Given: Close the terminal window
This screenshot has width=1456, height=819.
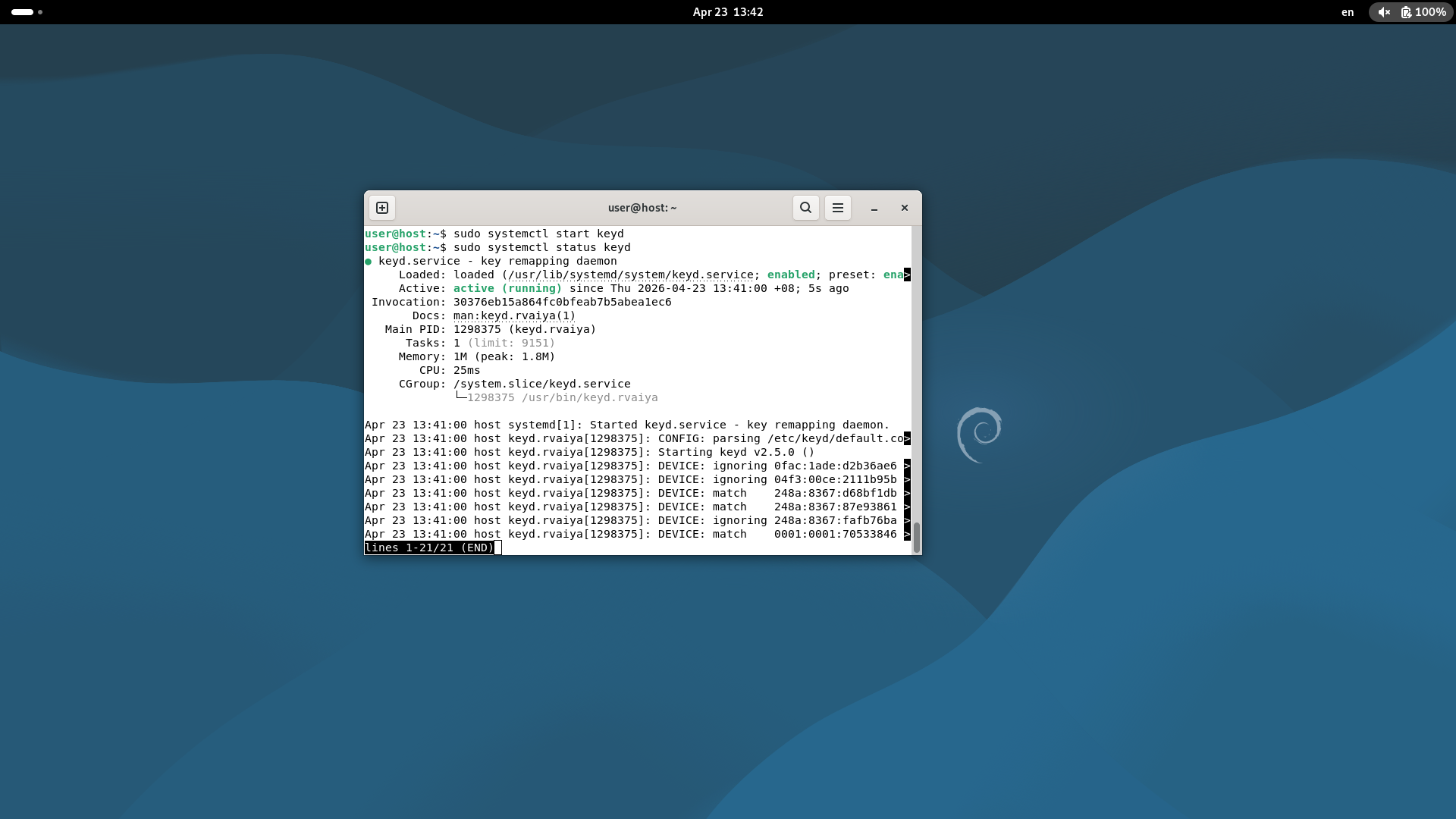Looking at the screenshot, I should [x=905, y=208].
